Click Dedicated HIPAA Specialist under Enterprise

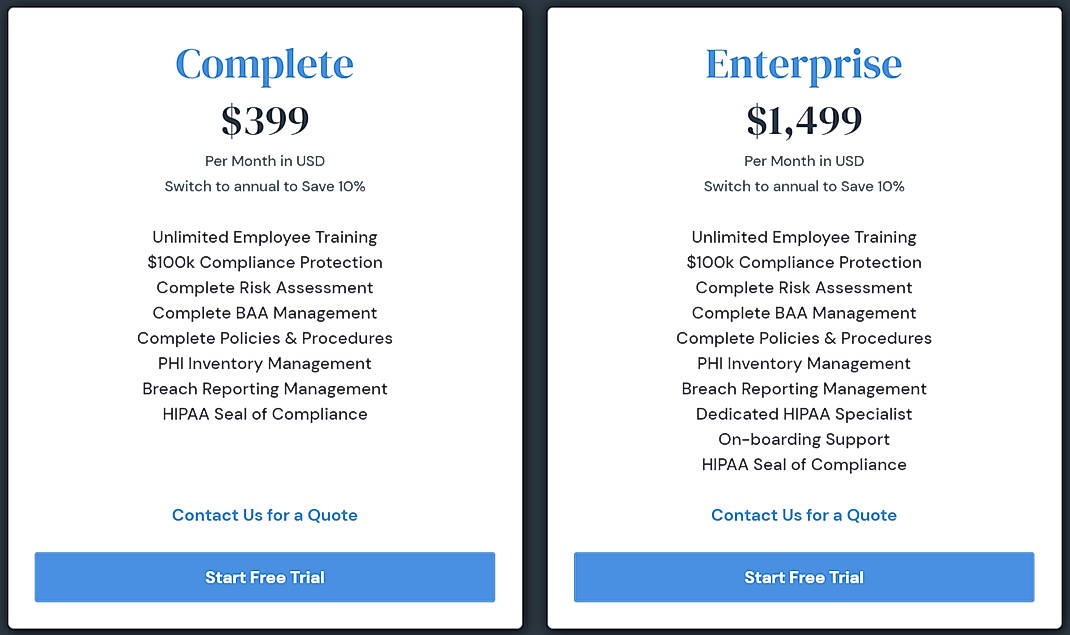[803, 413]
